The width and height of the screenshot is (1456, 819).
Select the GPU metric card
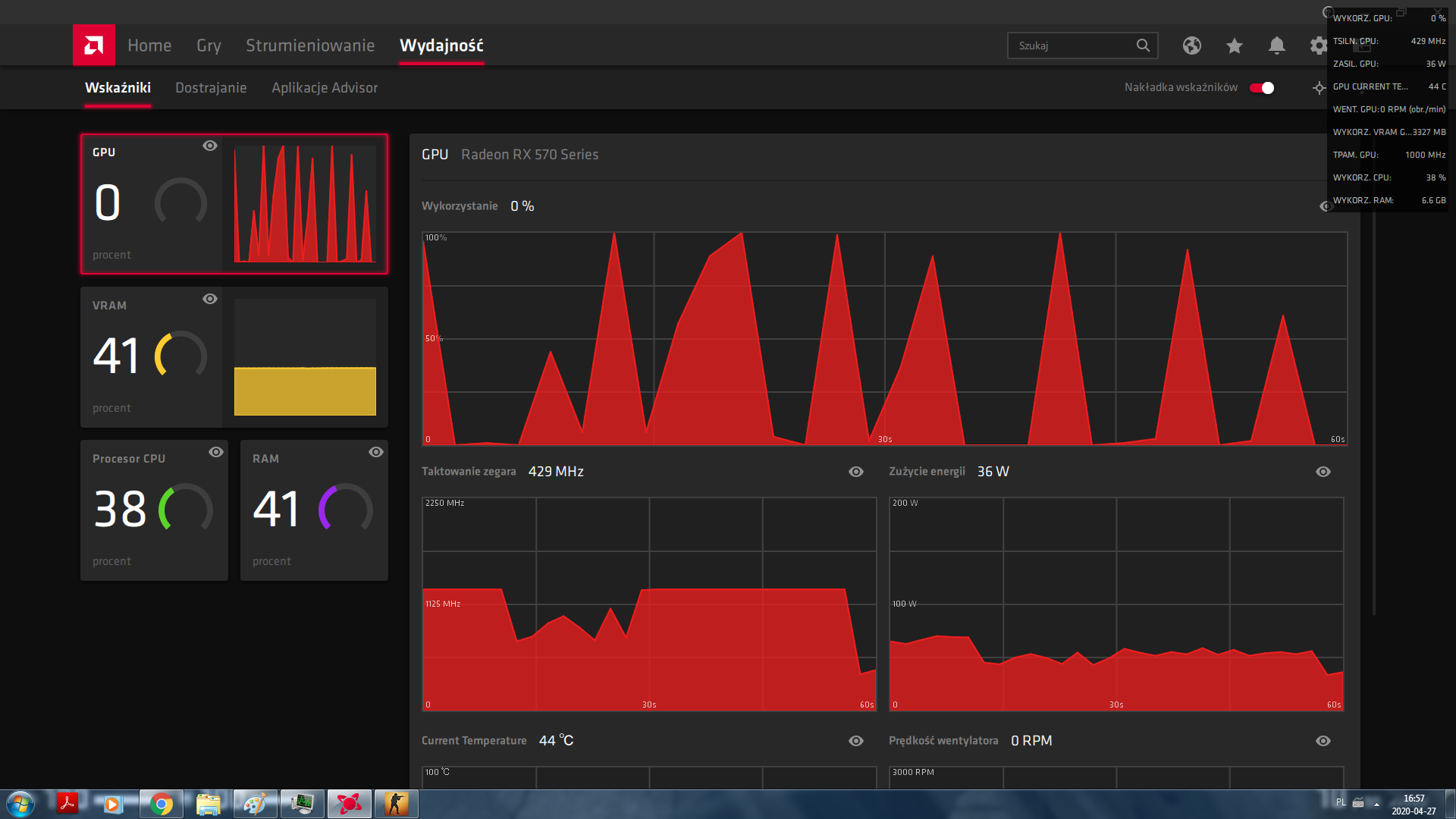[x=234, y=204]
